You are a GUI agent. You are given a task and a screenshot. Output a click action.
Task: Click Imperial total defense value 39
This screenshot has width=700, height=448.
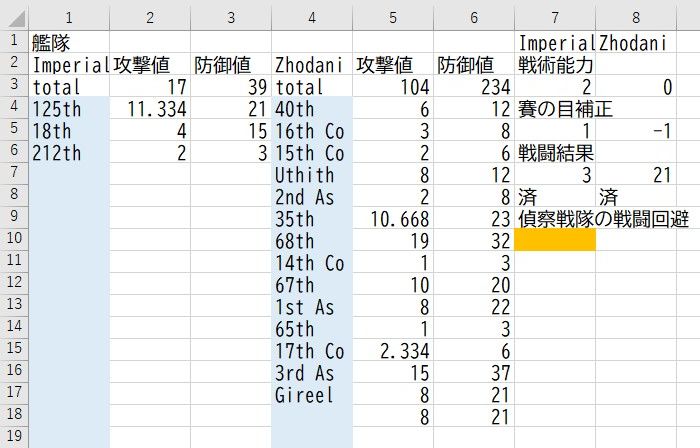coord(231,86)
